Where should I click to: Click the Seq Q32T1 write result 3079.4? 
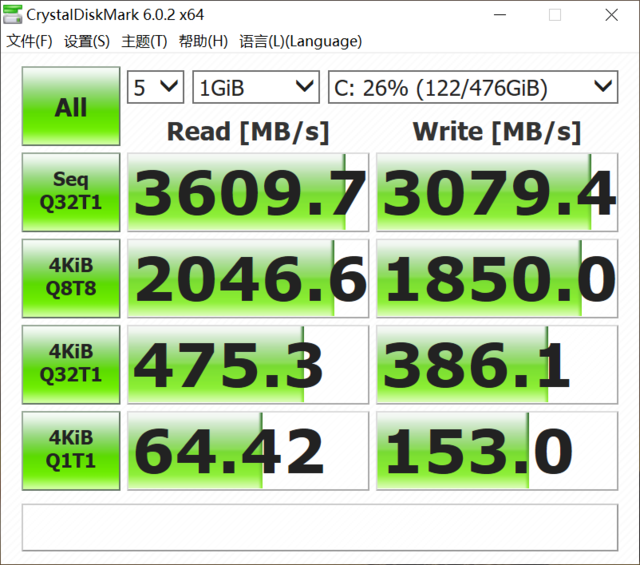(497, 192)
